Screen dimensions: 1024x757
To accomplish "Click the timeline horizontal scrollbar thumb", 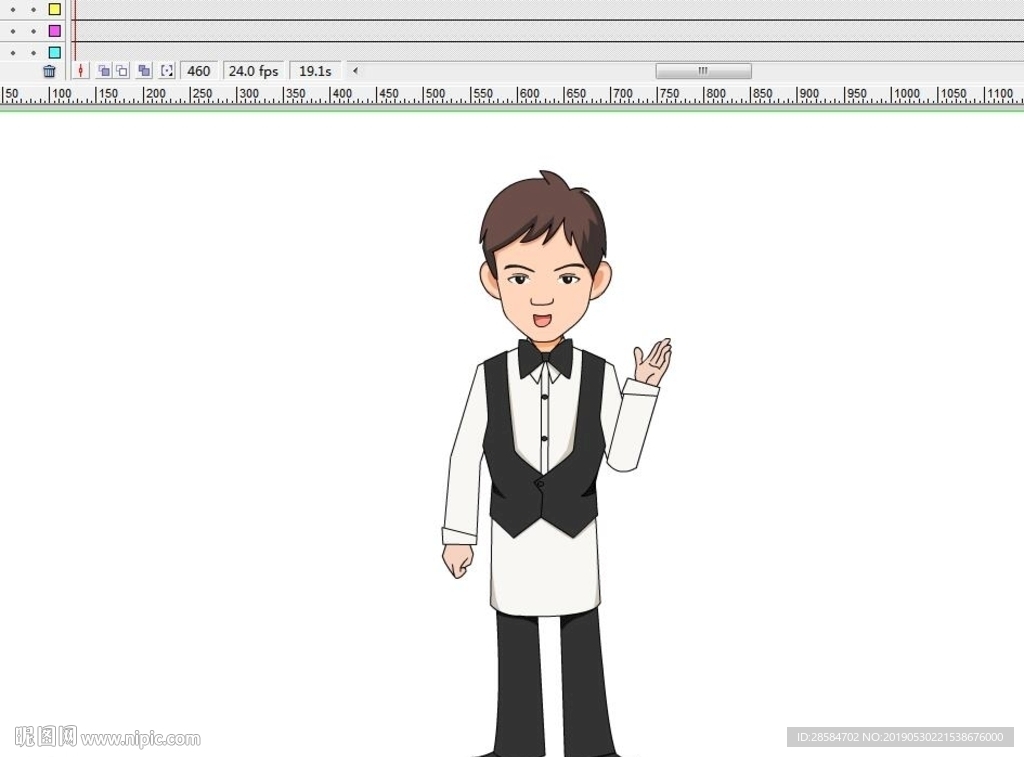I will point(703,71).
